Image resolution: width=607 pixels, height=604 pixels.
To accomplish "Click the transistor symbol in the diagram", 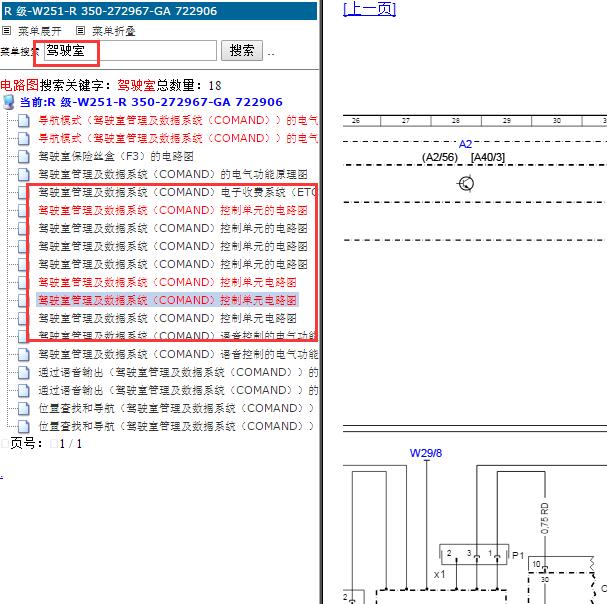I will (x=465, y=184).
